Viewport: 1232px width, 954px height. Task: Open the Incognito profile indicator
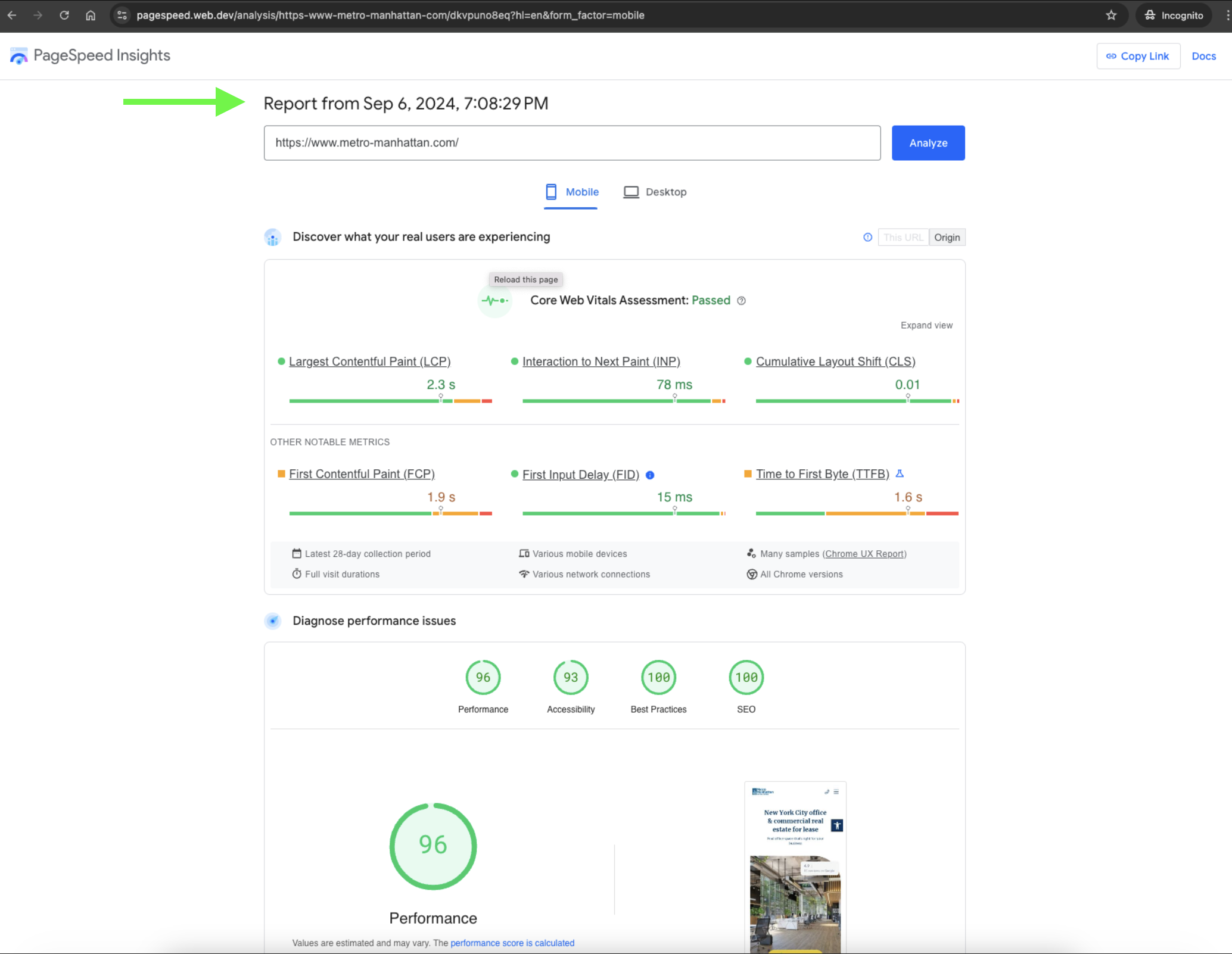point(1174,15)
